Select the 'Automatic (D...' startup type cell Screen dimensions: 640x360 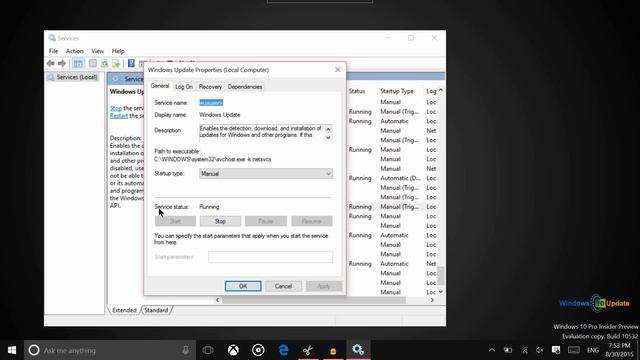400,178
